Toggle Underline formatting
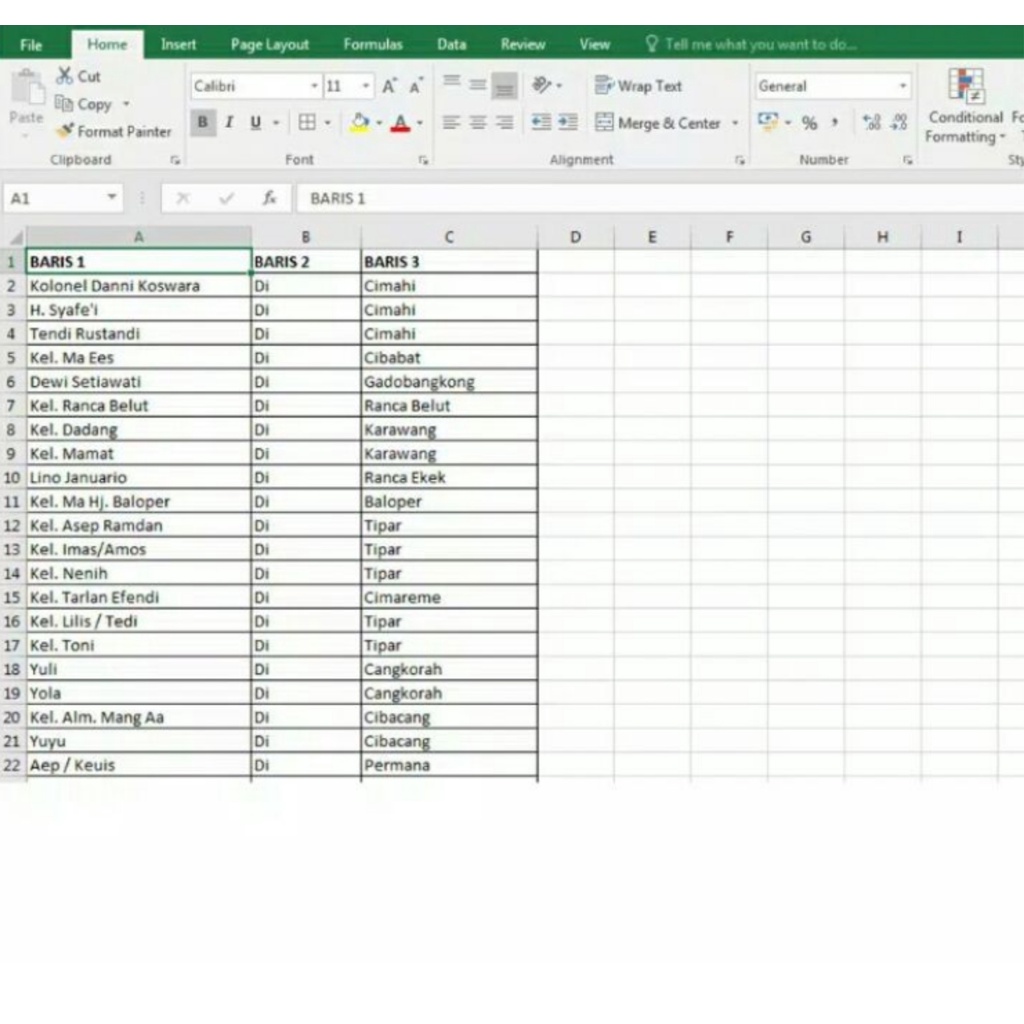Screen dimensions: 1024x1024 (255, 122)
